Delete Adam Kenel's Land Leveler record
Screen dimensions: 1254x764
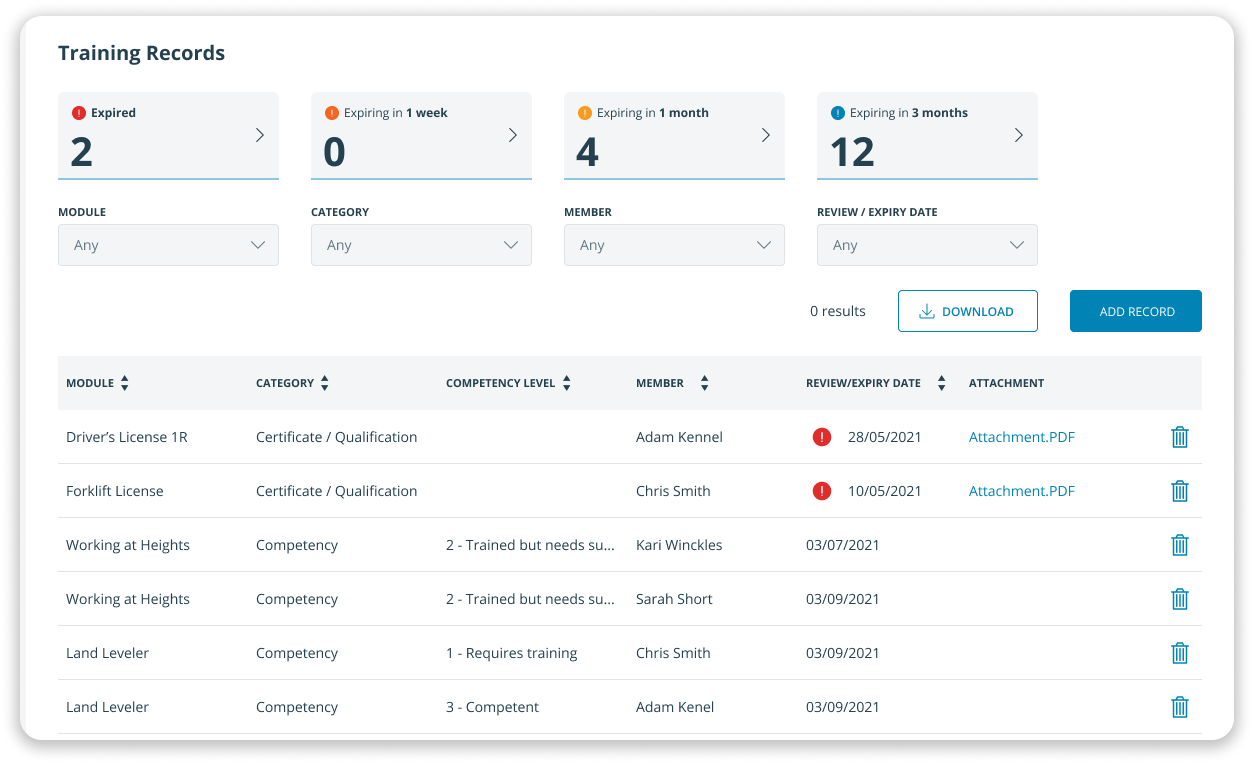pyautogui.click(x=1180, y=707)
